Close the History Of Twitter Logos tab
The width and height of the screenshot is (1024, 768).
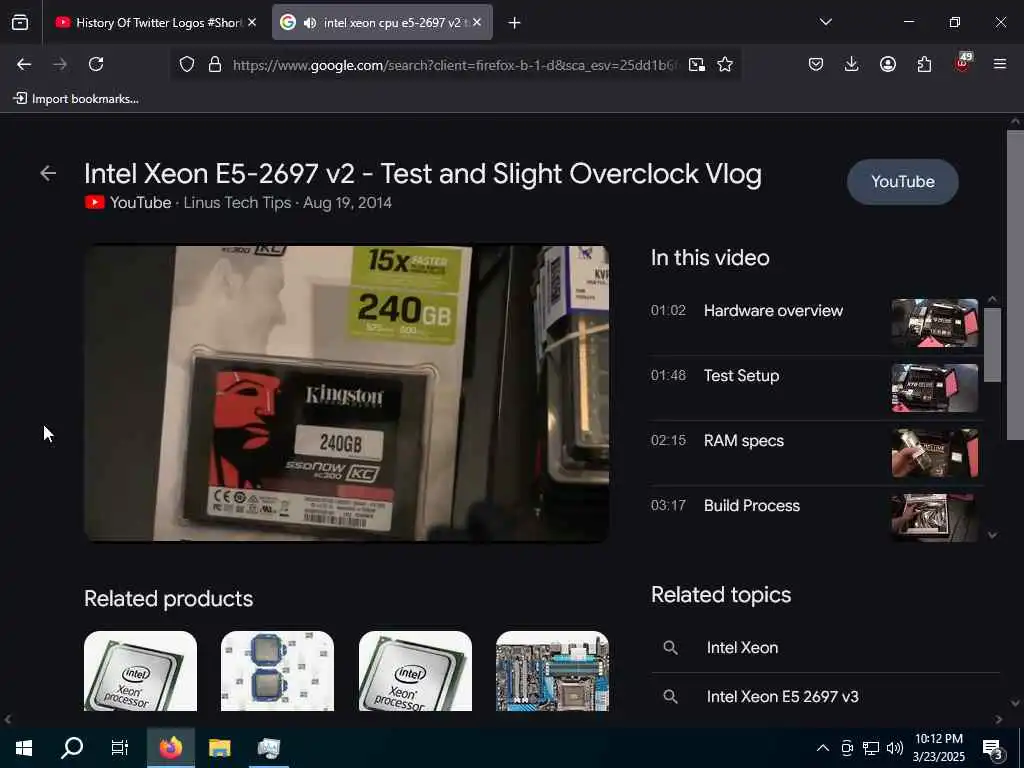coord(252,22)
